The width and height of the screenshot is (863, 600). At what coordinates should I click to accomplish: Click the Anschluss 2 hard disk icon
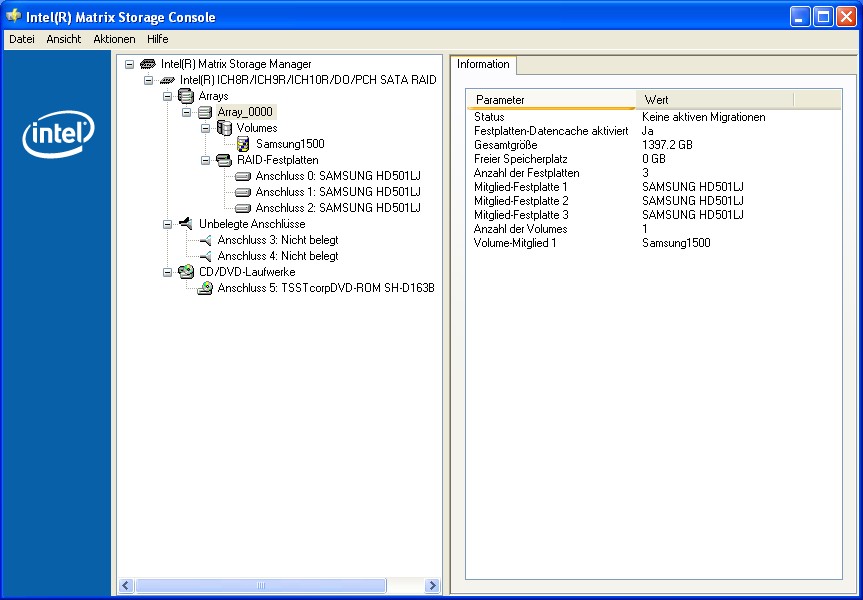tap(243, 209)
